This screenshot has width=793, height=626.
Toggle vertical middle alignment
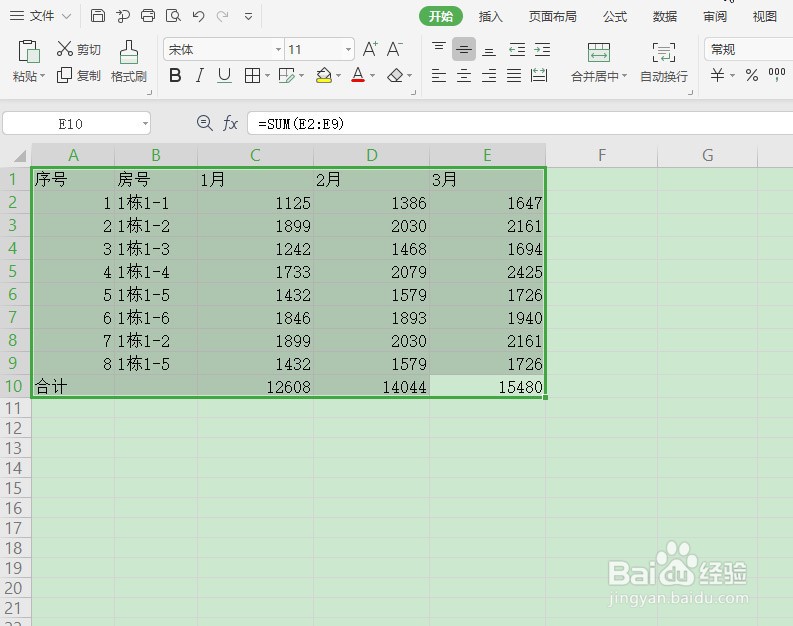pyautogui.click(x=464, y=49)
